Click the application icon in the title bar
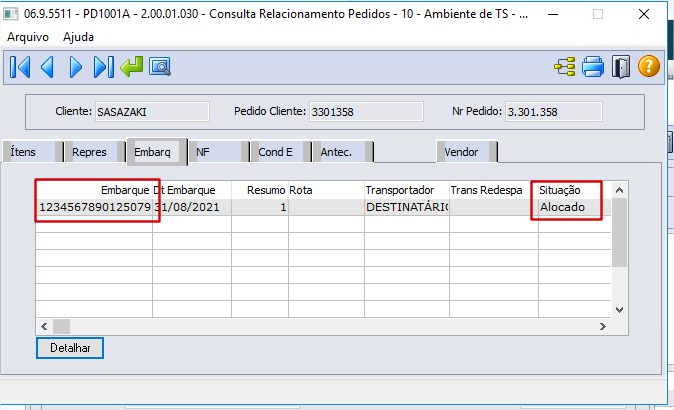 pyautogui.click(x=10, y=14)
